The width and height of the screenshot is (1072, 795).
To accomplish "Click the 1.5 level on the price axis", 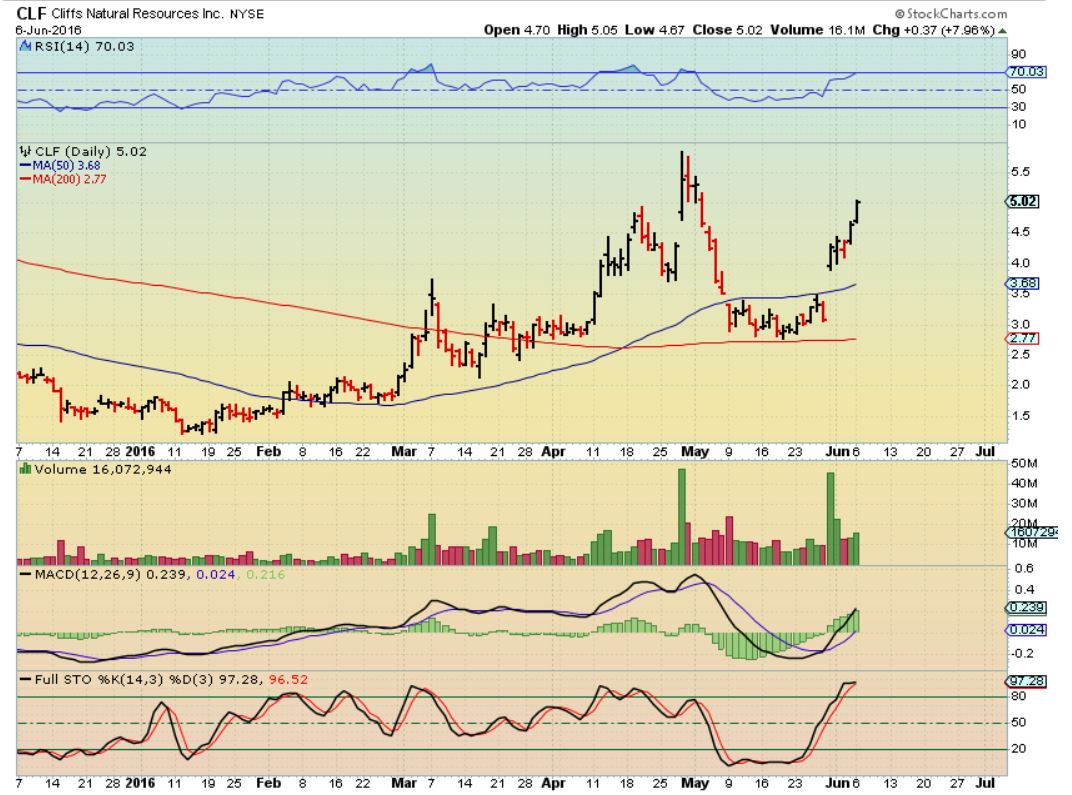I will coord(1020,416).
